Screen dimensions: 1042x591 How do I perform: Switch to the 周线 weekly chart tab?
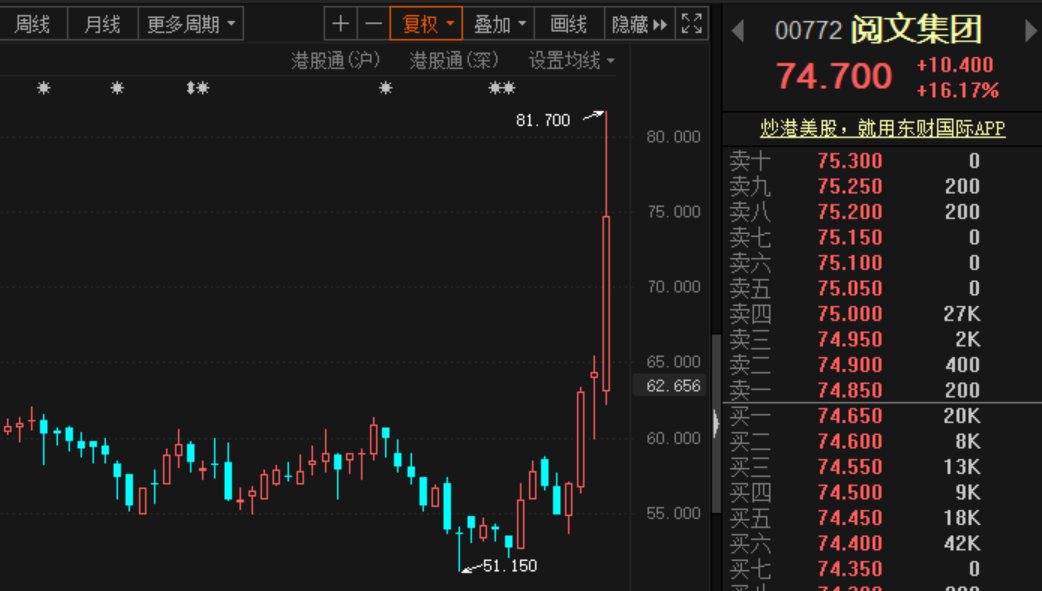pos(33,23)
